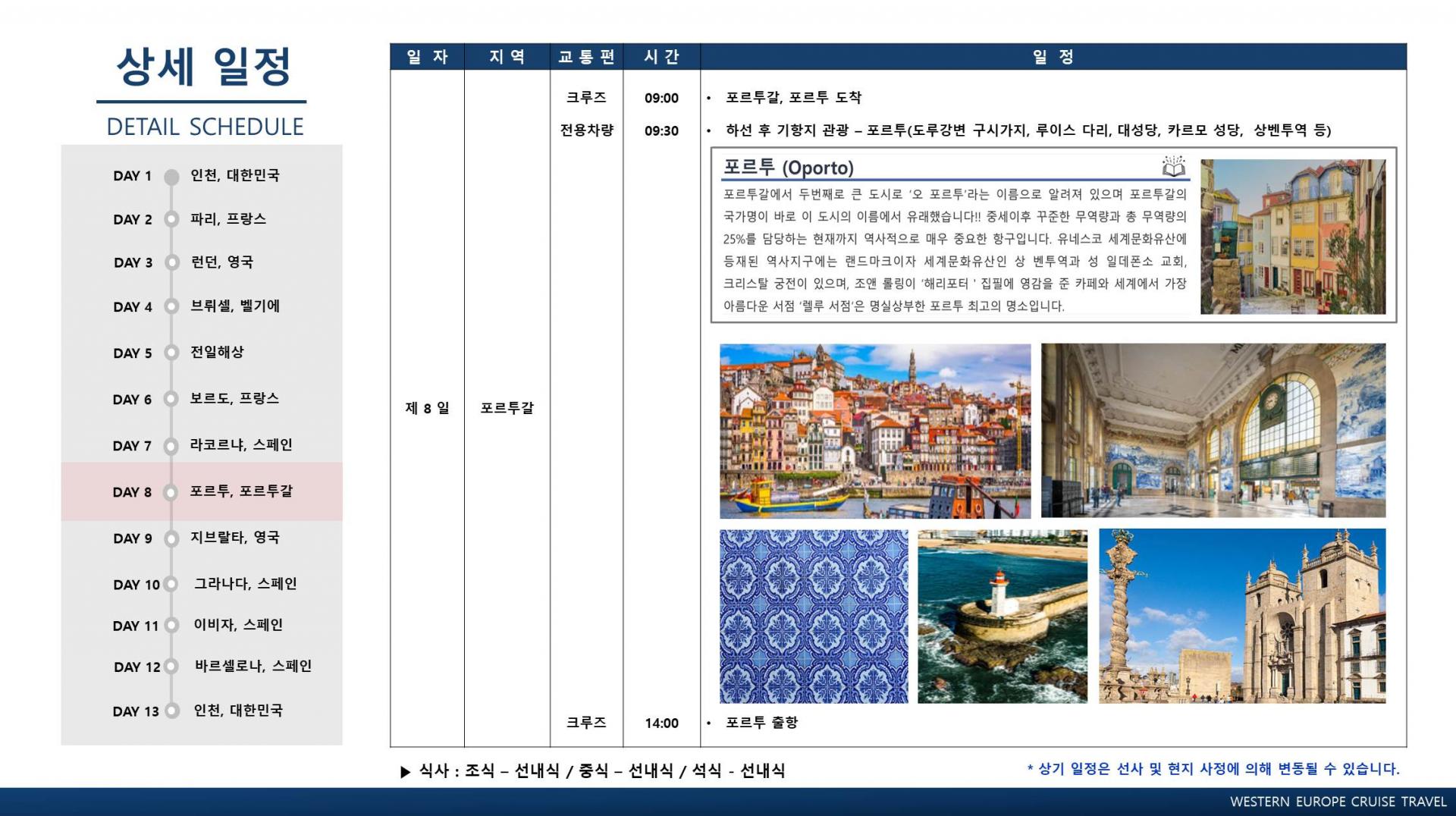Select the 14:00 time entry
This screenshot has width=1456, height=816.
coord(661,723)
